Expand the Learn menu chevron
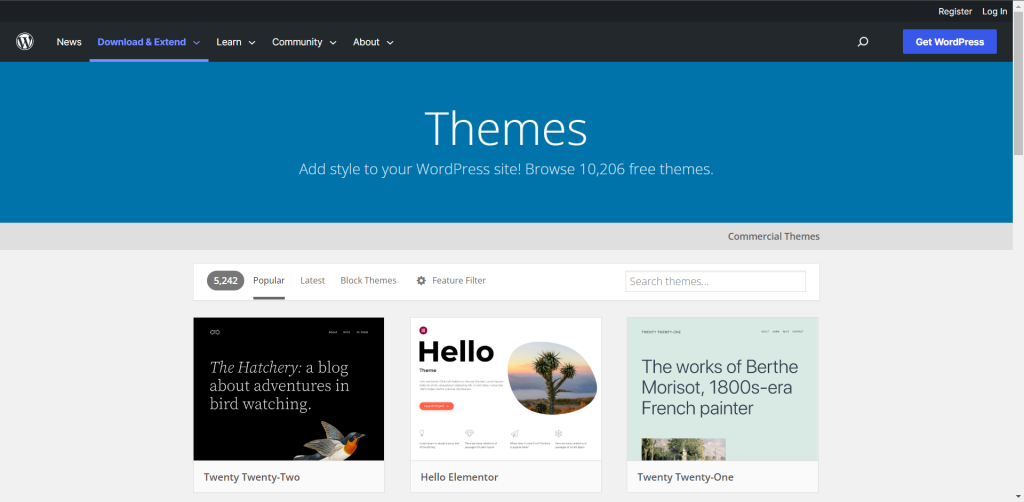 pos(252,42)
